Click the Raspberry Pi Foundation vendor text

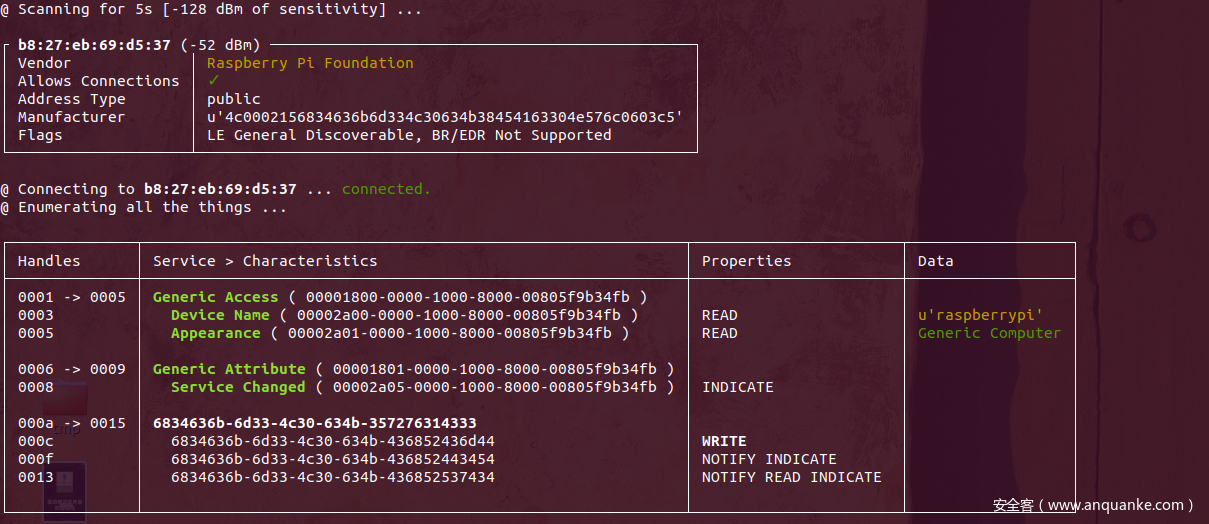coord(310,63)
